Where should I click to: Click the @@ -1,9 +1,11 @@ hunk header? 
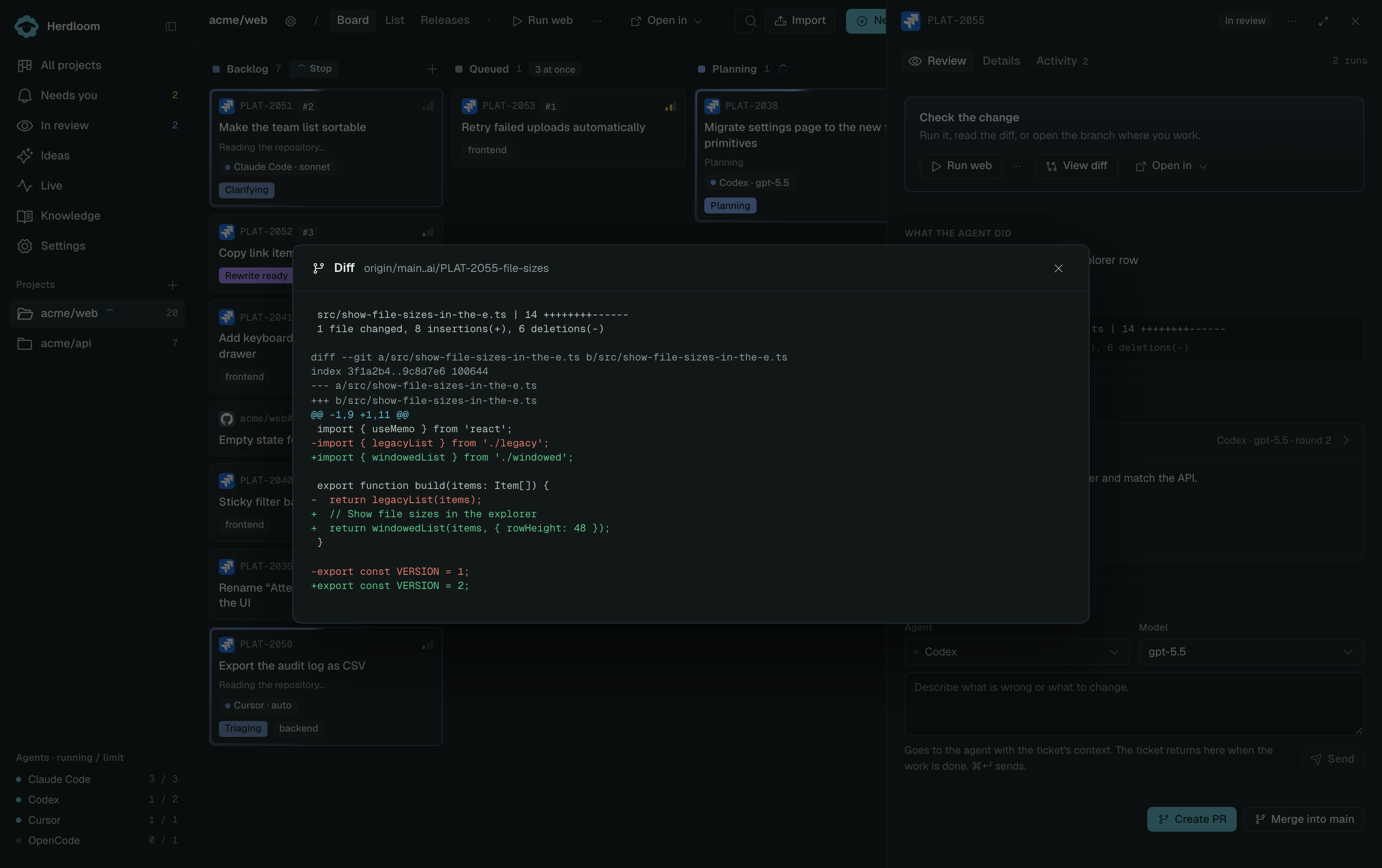tap(360, 415)
